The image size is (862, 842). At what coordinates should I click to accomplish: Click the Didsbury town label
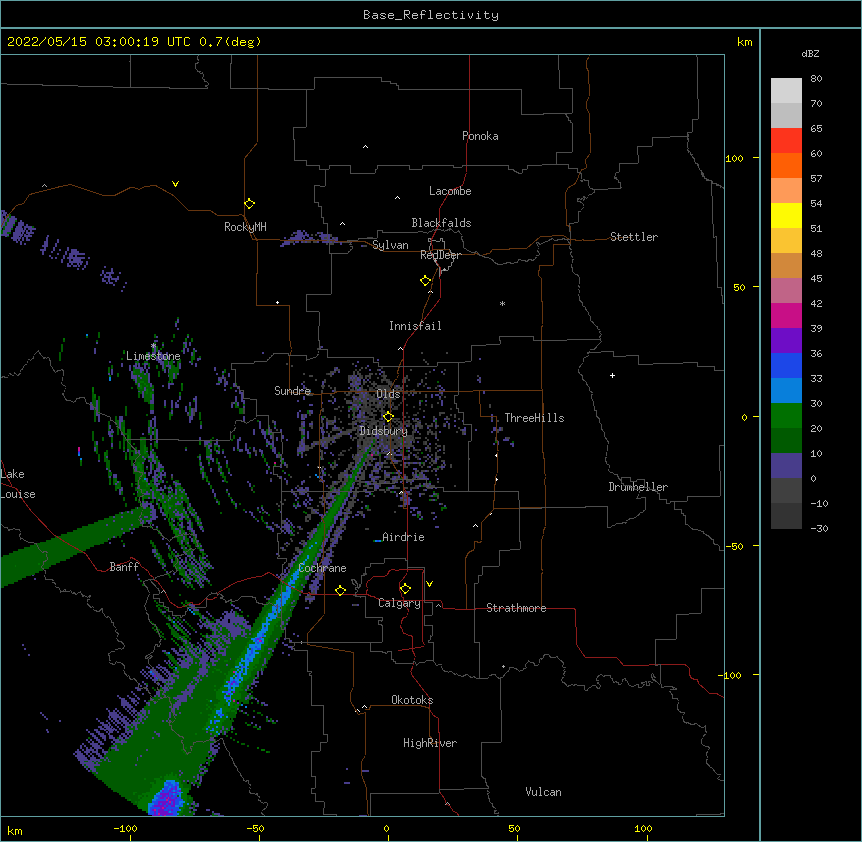click(x=383, y=431)
